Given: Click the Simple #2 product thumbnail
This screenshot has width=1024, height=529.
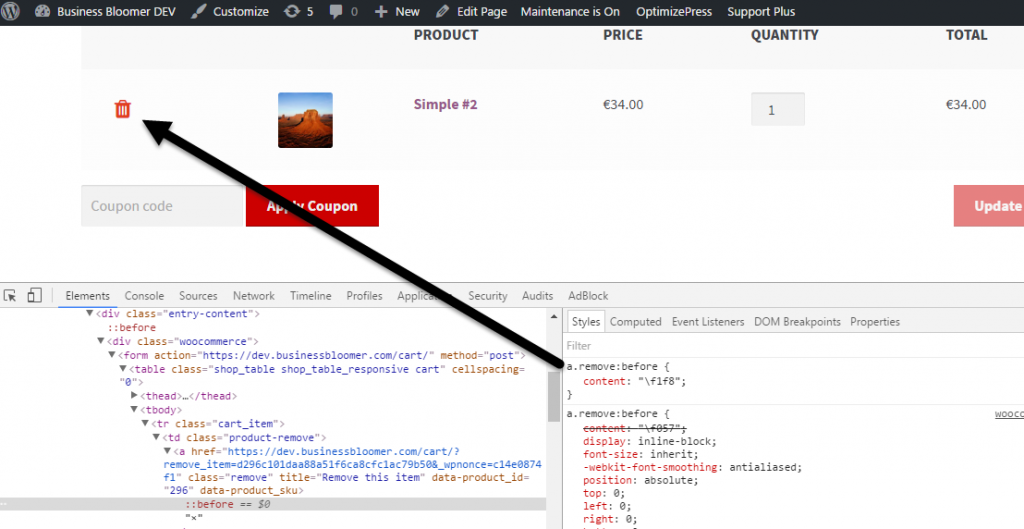Looking at the screenshot, I should click(x=305, y=120).
